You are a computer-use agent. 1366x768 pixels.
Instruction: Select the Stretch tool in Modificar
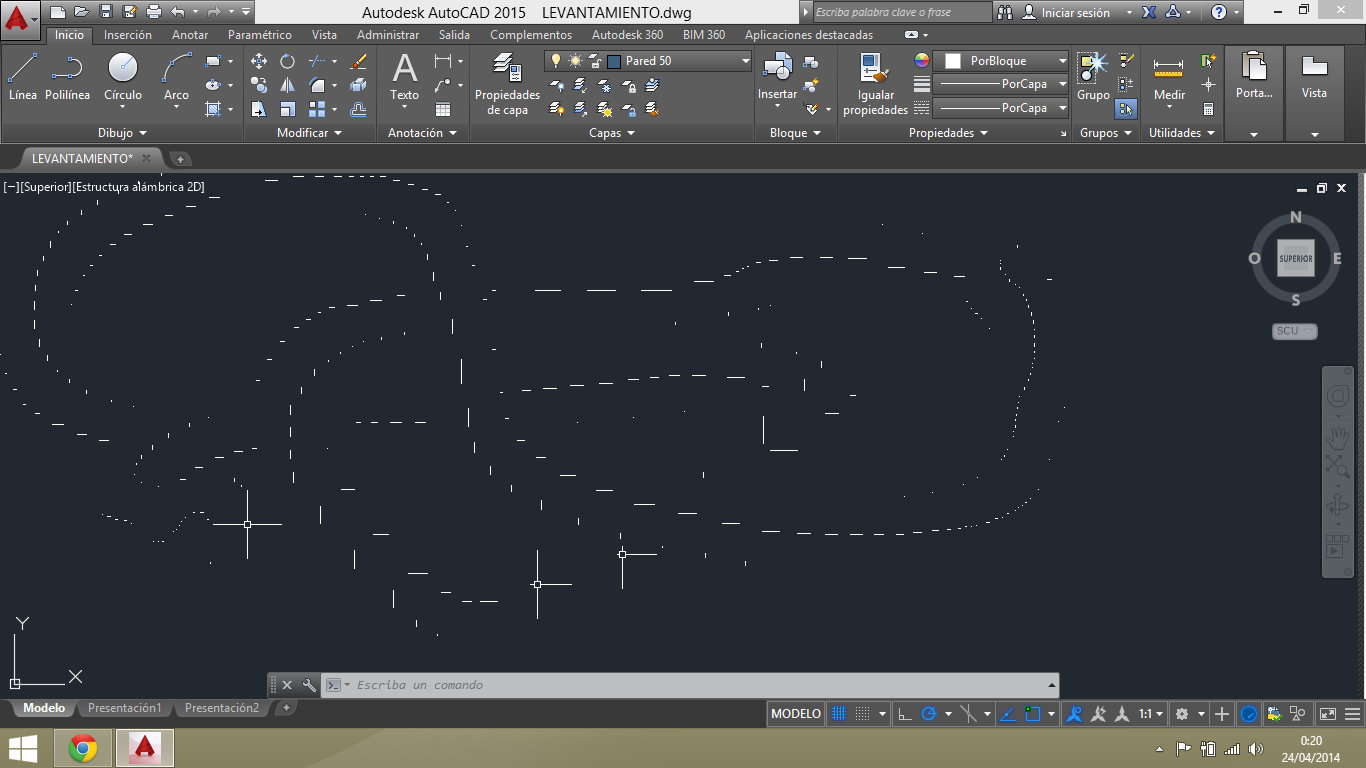(x=259, y=109)
